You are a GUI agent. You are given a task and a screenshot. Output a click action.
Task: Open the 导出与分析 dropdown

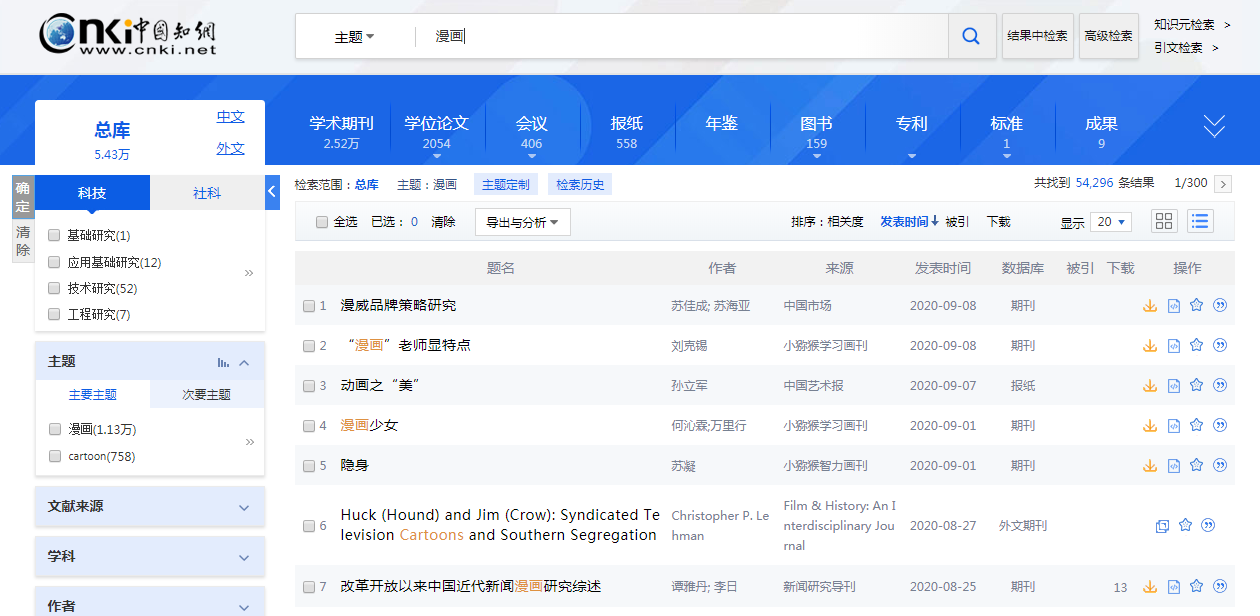click(522, 222)
